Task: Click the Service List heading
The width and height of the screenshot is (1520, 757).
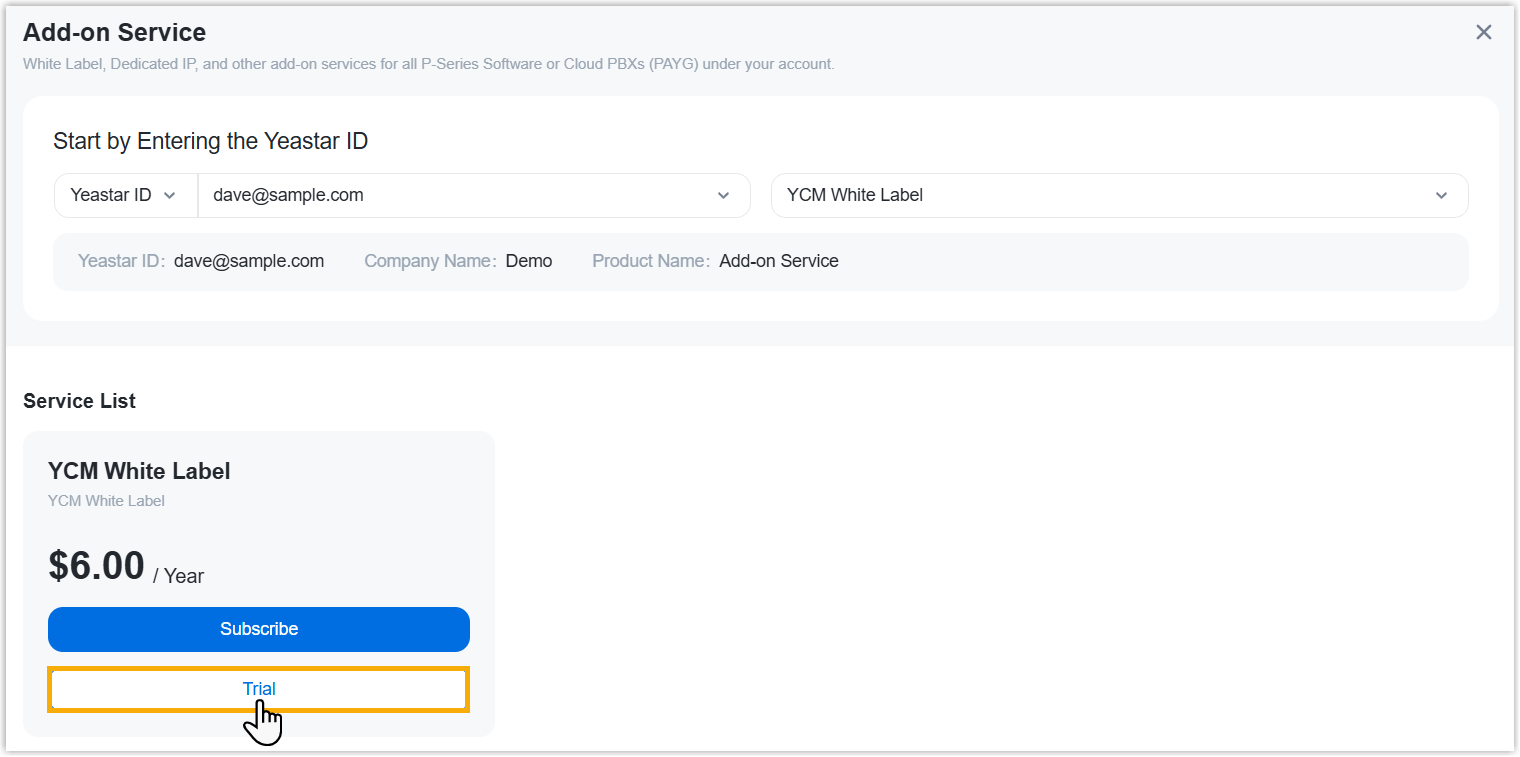Action: 79,401
